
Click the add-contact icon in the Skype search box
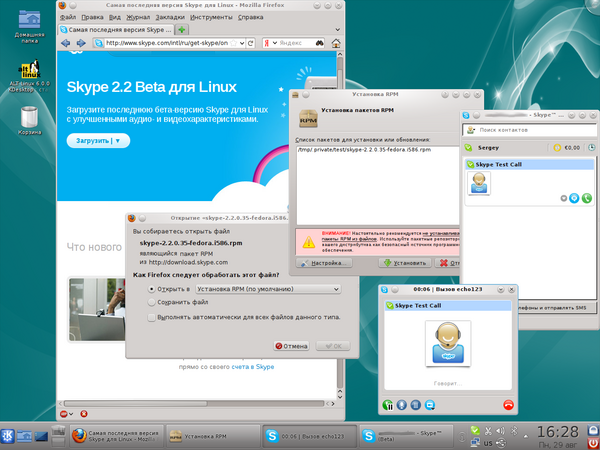(471, 130)
